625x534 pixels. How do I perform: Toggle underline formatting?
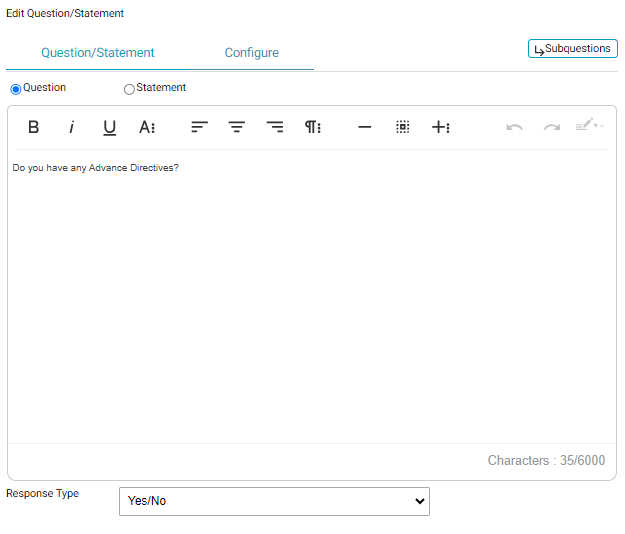click(110, 127)
